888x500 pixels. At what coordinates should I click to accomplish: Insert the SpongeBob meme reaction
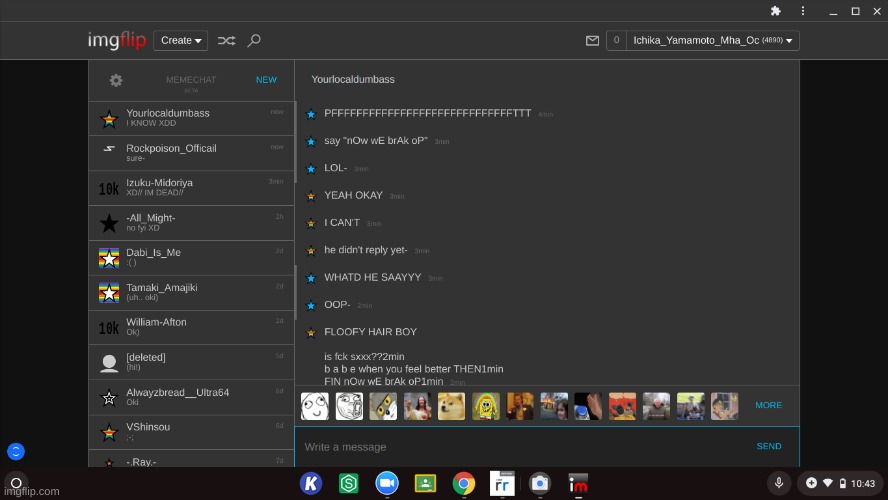[x=486, y=405]
